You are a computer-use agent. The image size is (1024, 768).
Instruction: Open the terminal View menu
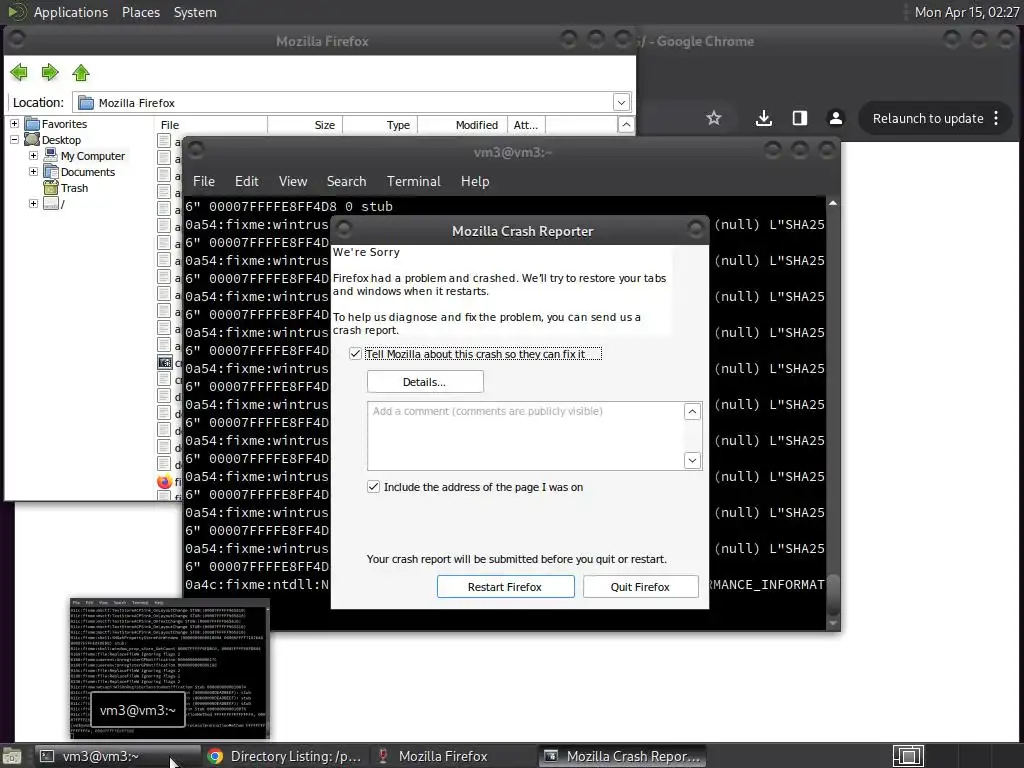(x=293, y=181)
